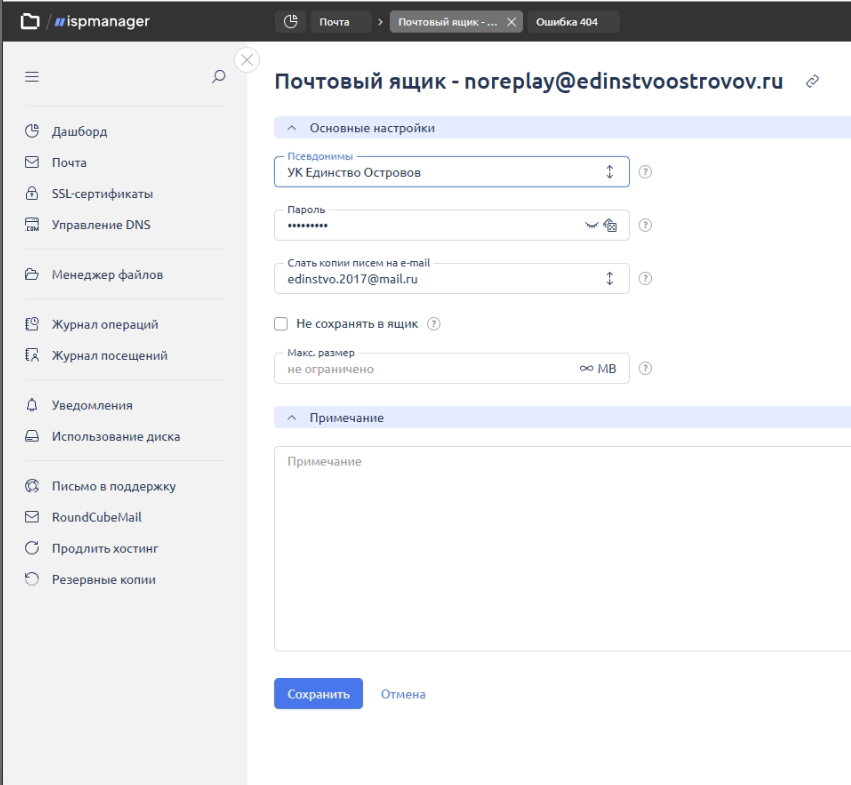
Task: Collapse the Основные настройки section
Action: [x=291, y=128]
